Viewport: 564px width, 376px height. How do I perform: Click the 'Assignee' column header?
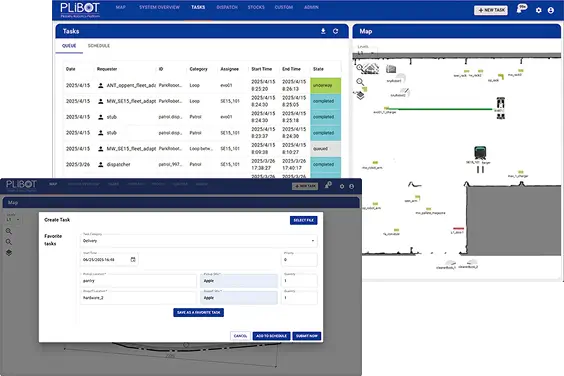229,69
